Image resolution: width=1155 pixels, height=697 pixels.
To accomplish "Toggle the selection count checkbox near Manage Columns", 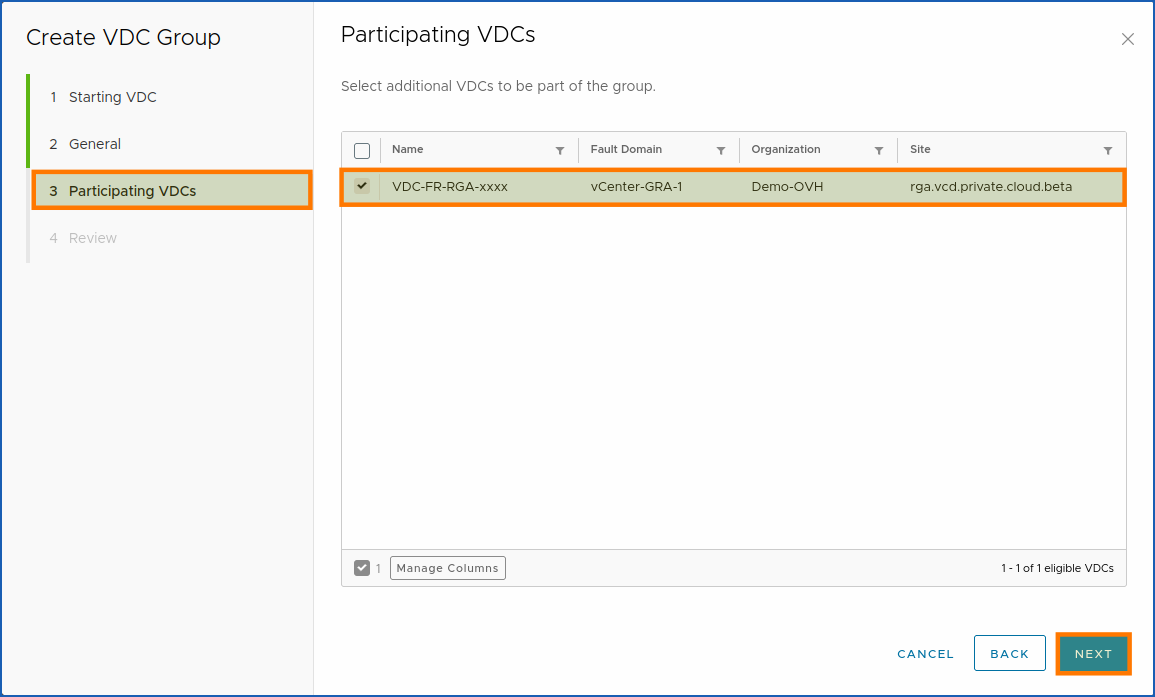I will point(362,567).
